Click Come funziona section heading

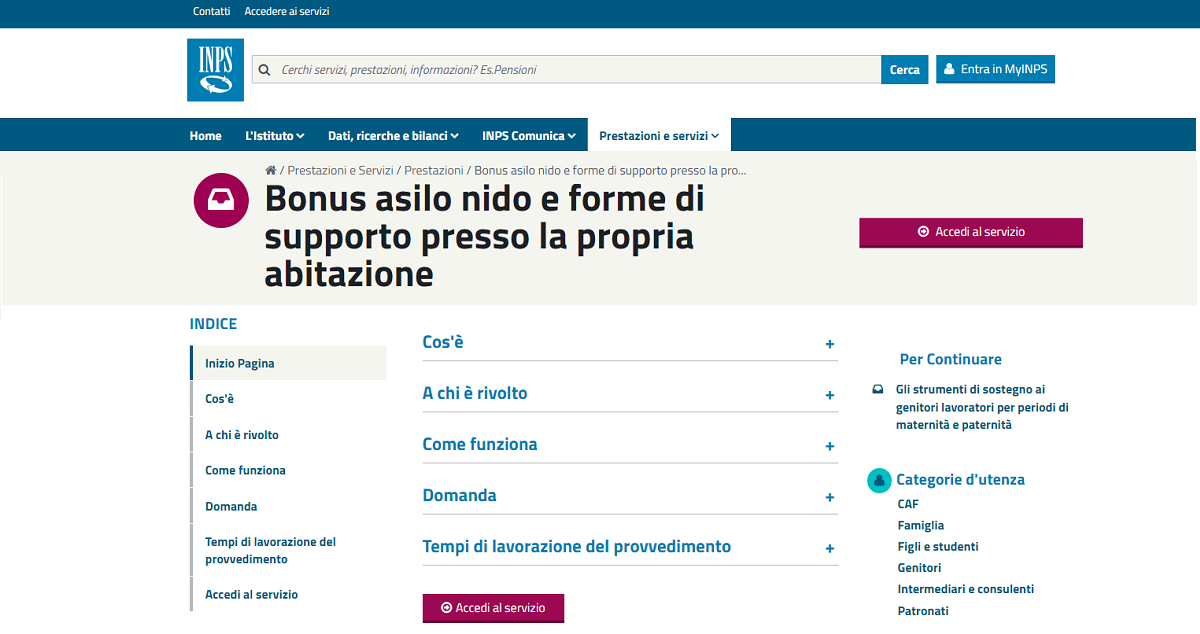pyautogui.click(x=480, y=444)
